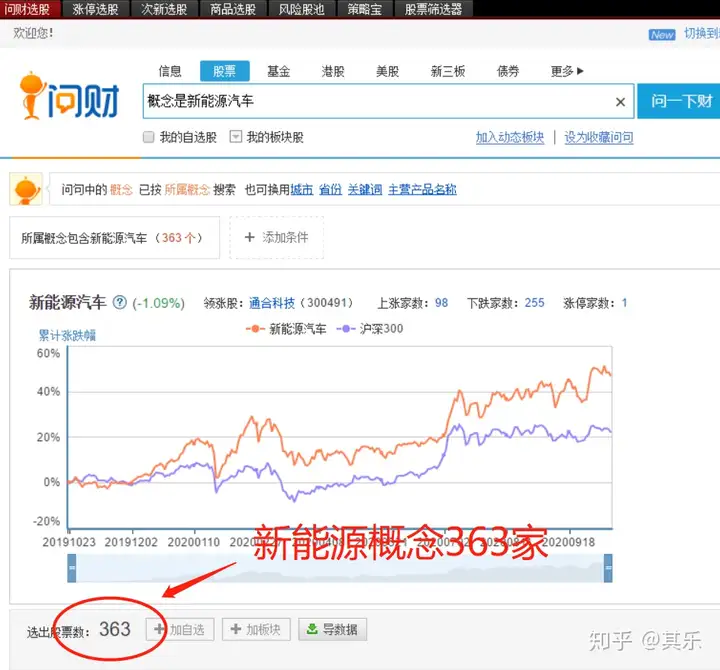Click the 关键词 link

pyautogui.click(x=365, y=190)
